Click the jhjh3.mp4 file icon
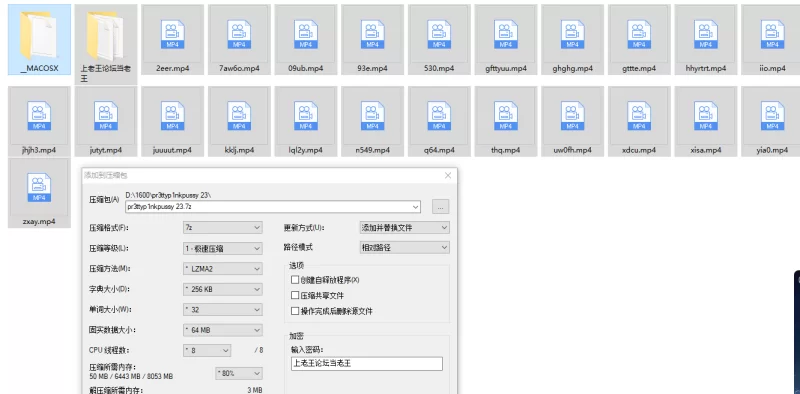 (39, 116)
